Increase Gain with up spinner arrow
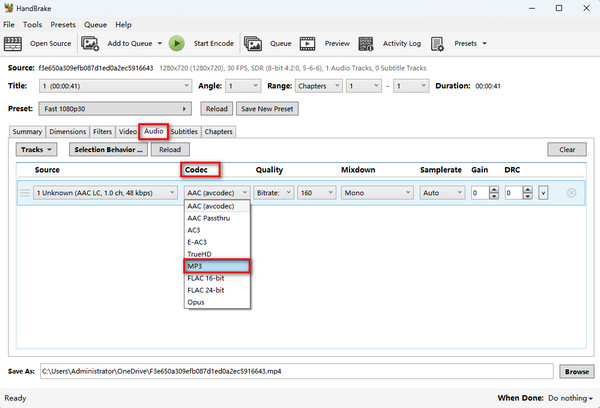The height and width of the screenshot is (408, 600). click(494, 189)
